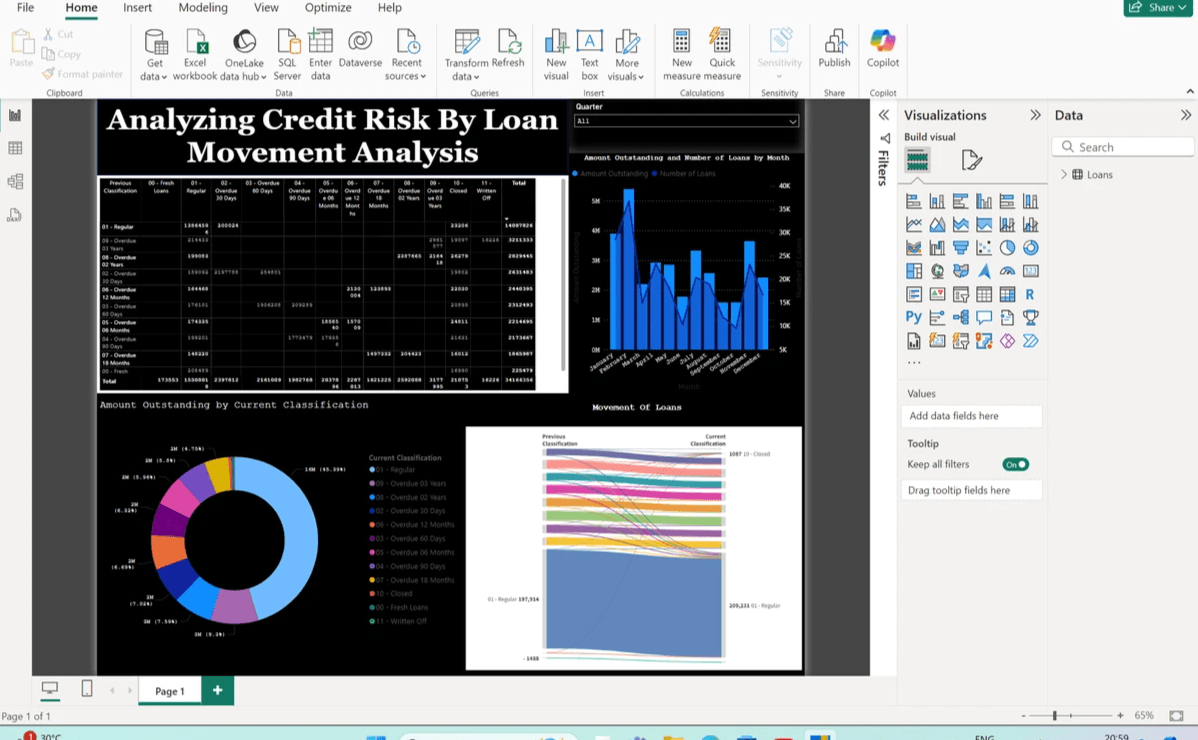Viewport: 1198px width, 740px height.
Task: Expand the Loans table in Data pane
Action: point(1064,175)
